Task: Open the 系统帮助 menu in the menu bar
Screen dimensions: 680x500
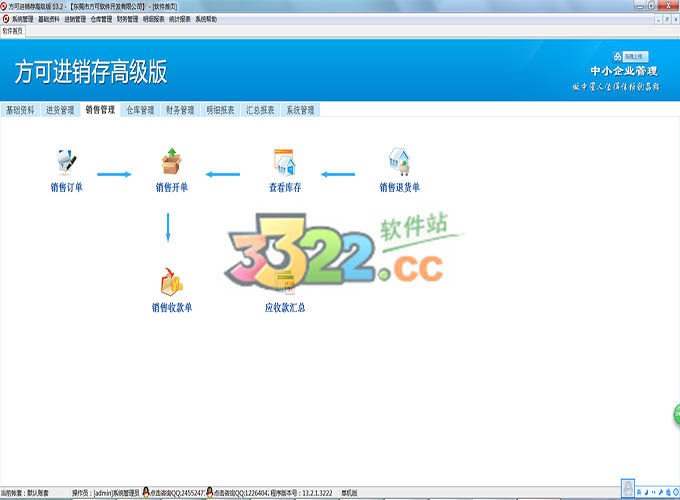Action: tap(206, 19)
